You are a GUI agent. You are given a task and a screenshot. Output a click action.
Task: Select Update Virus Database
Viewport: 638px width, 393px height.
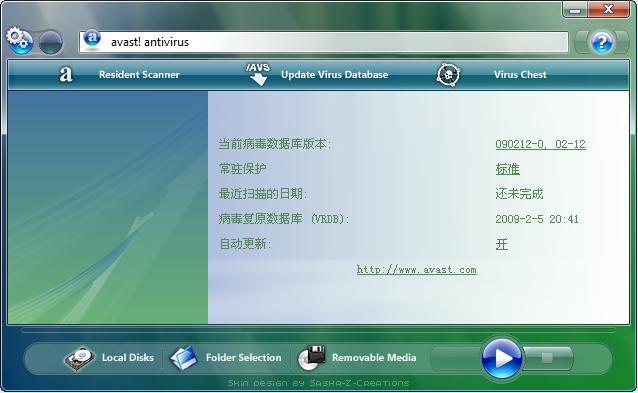[x=334, y=74]
